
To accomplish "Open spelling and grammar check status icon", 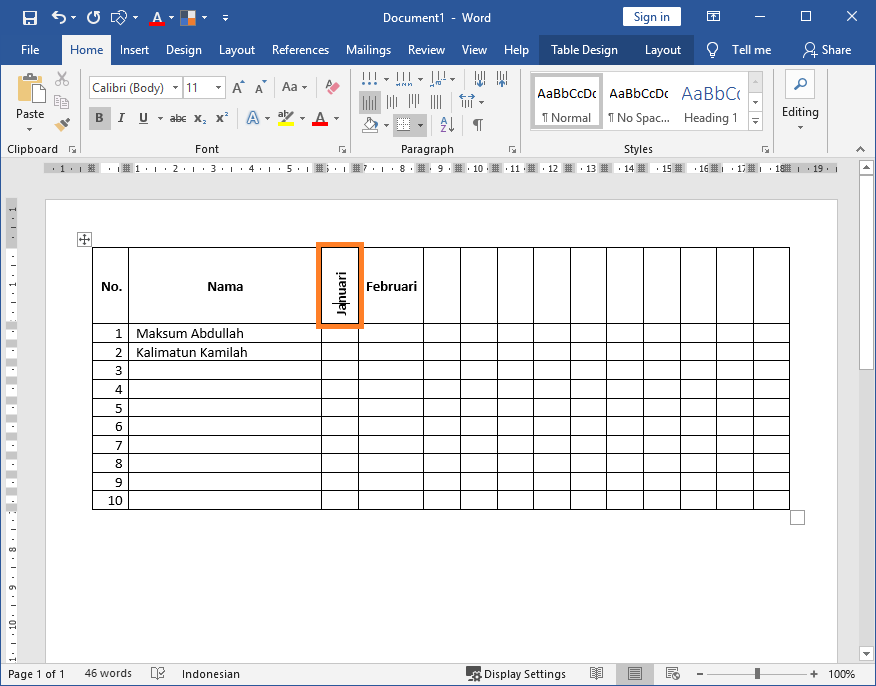I will 158,674.
